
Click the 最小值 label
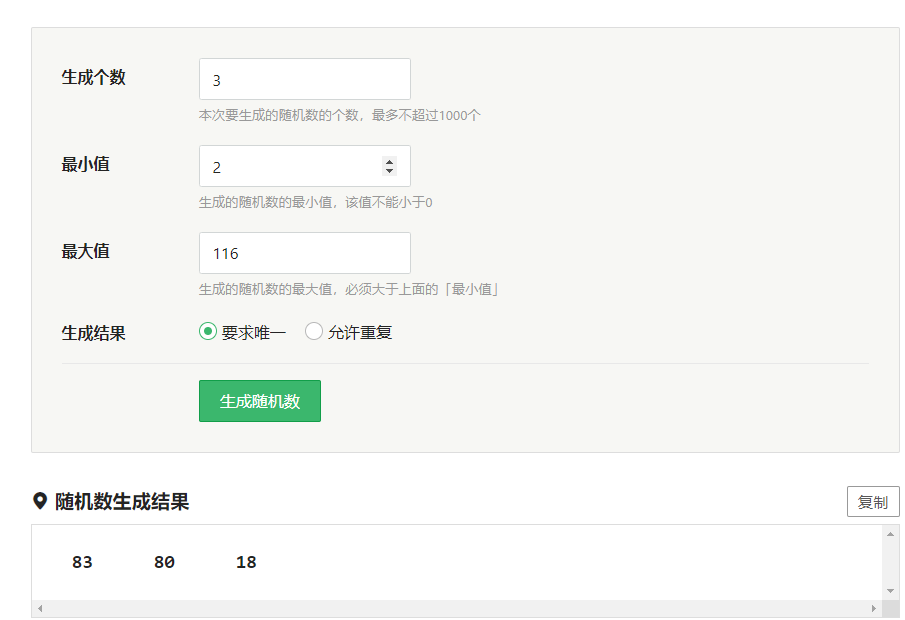85,165
